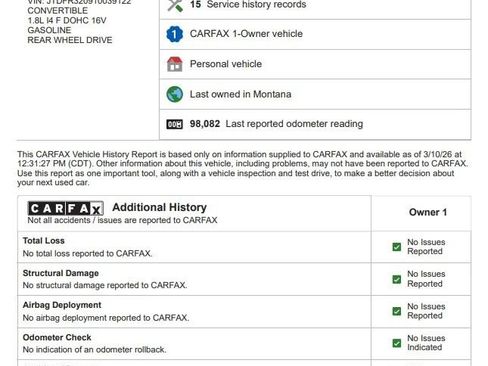Screen dimensions: 488x366
Task: Click the CARFAX report disclaimer paragraph
Action: click(243, 168)
